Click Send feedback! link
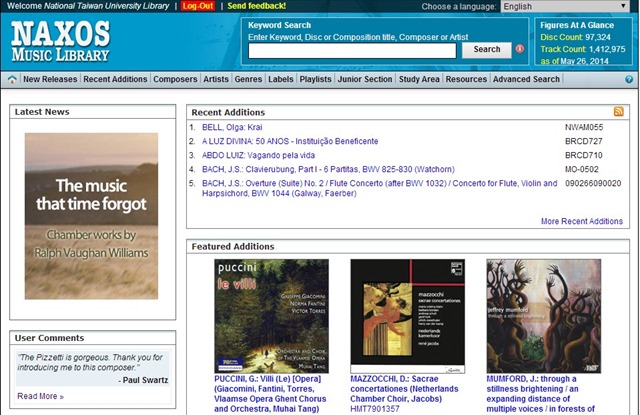 pyautogui.click(x=257, y=6)
